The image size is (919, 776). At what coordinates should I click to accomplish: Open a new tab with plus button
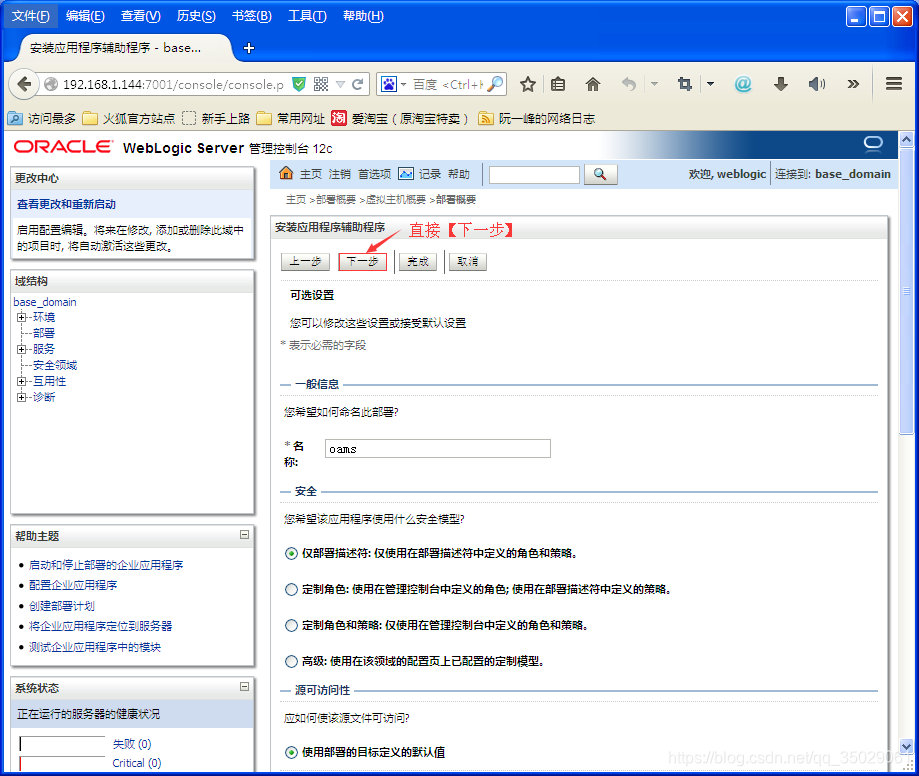(x=249, y=48)
